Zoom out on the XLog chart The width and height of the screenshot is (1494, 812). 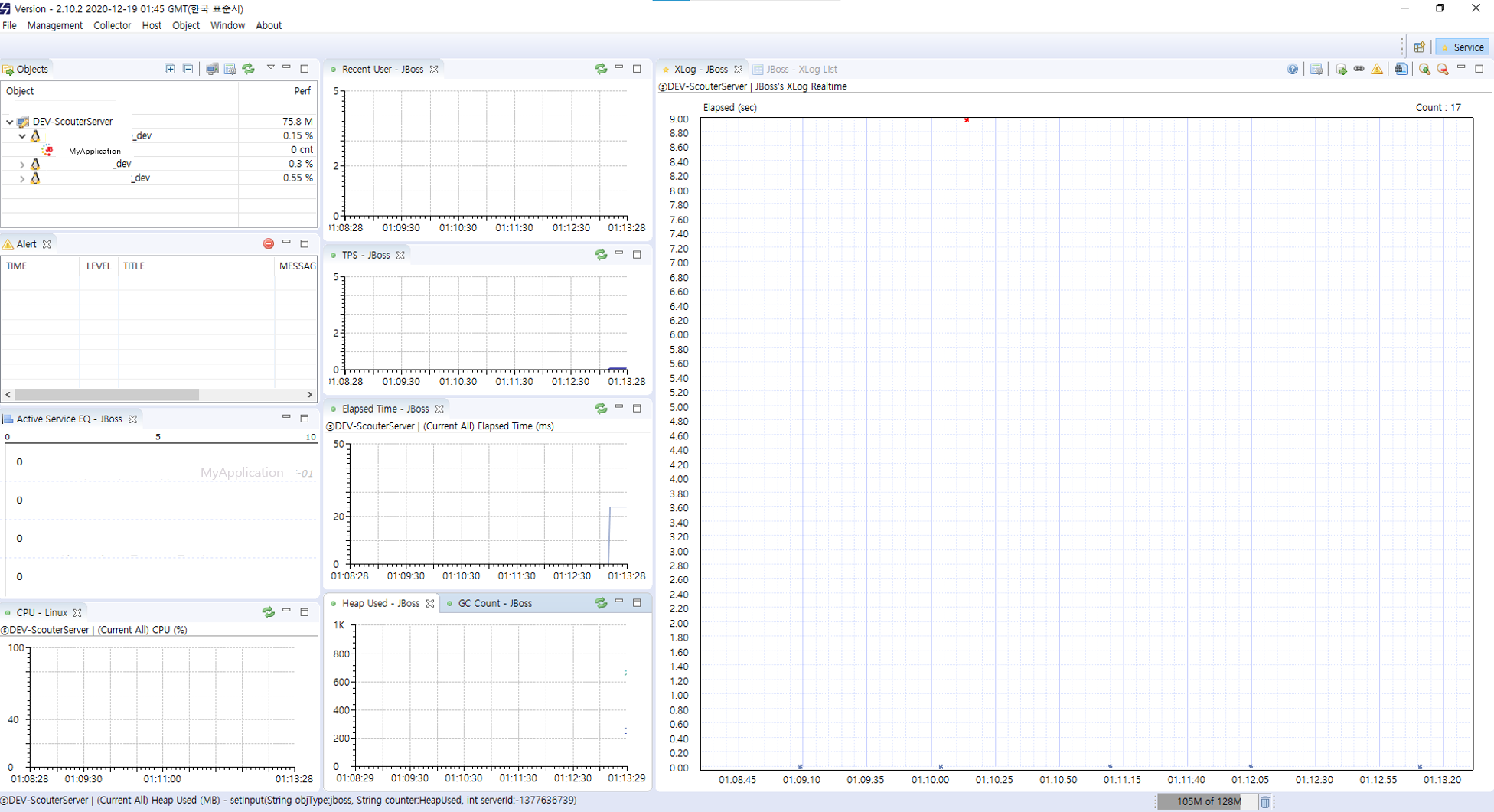1443,69
